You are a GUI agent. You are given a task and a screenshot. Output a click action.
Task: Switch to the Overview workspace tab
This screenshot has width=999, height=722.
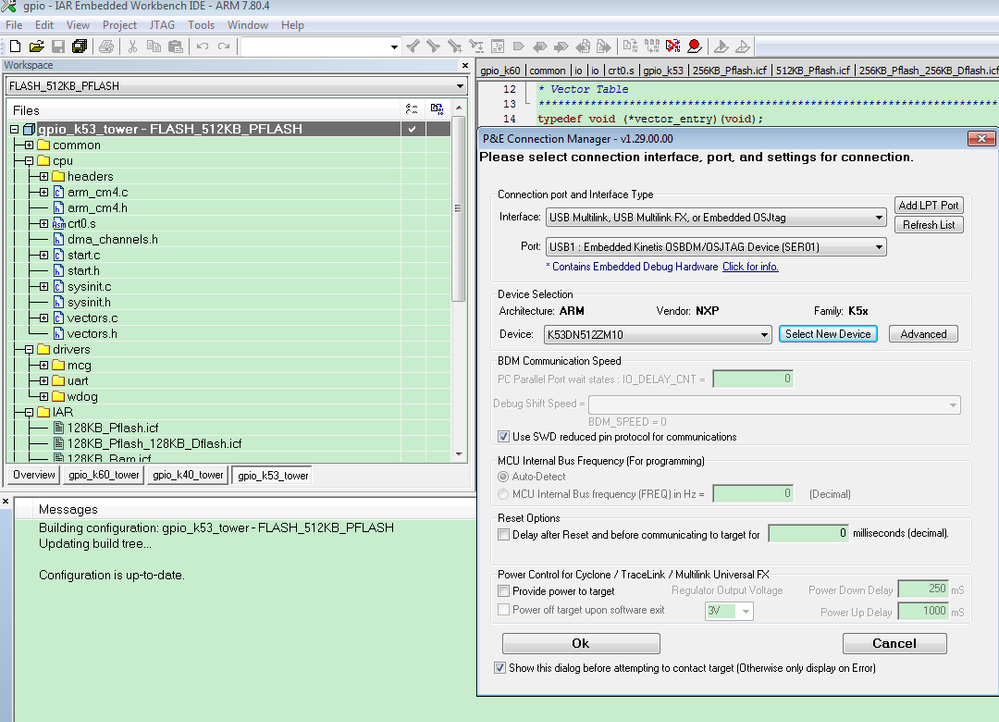[x=34, y=475]
